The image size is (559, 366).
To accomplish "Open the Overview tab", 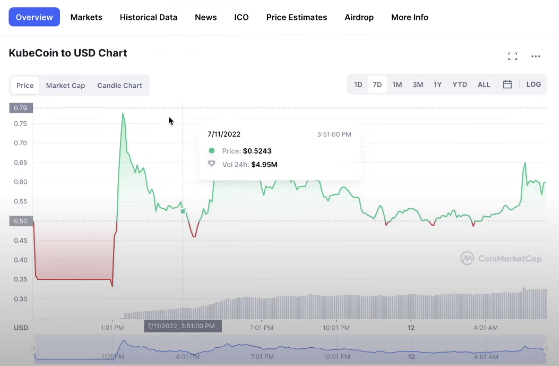I will (34, 17).
